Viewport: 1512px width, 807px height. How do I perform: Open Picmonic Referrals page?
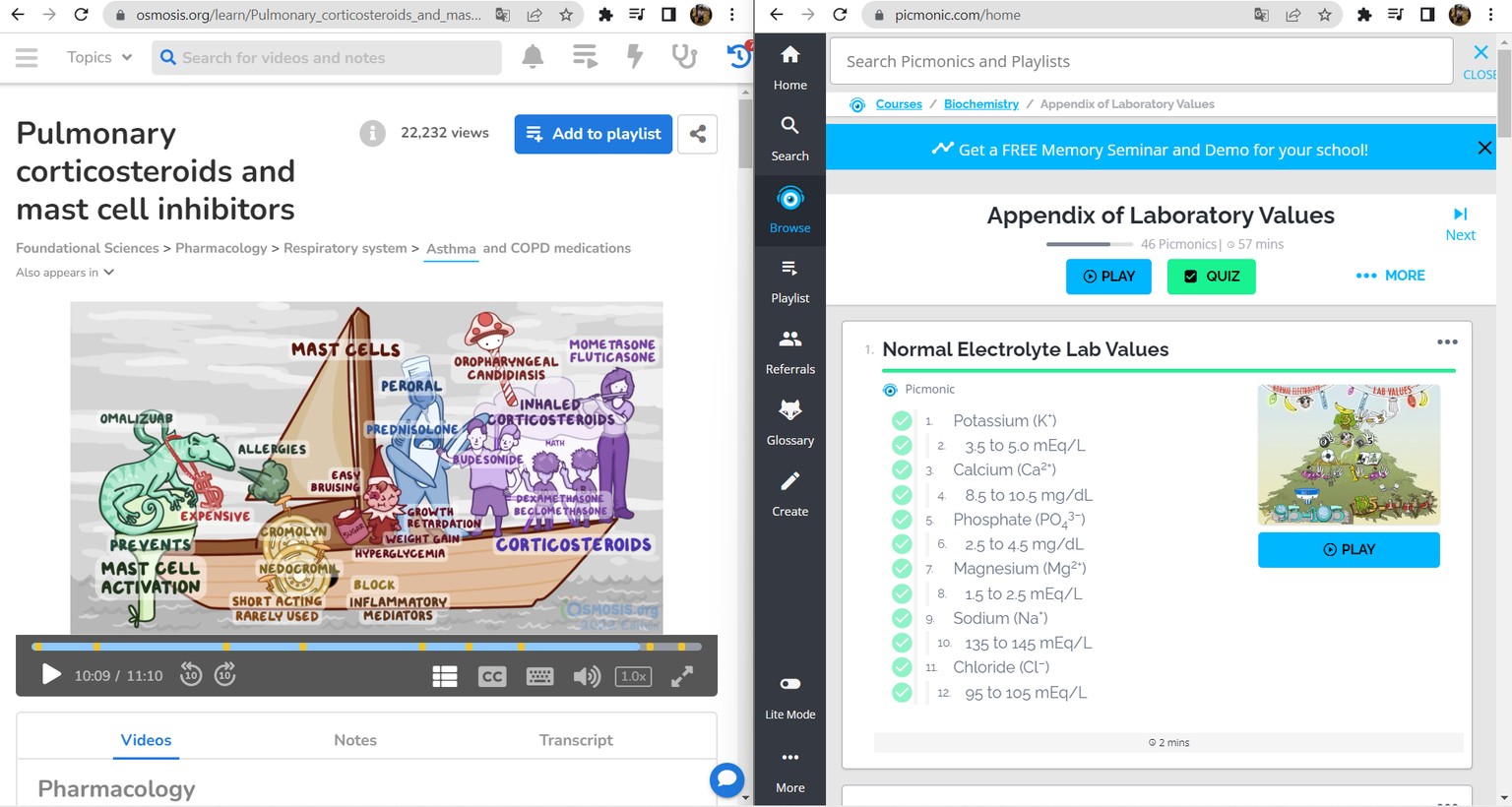point(789,352)
